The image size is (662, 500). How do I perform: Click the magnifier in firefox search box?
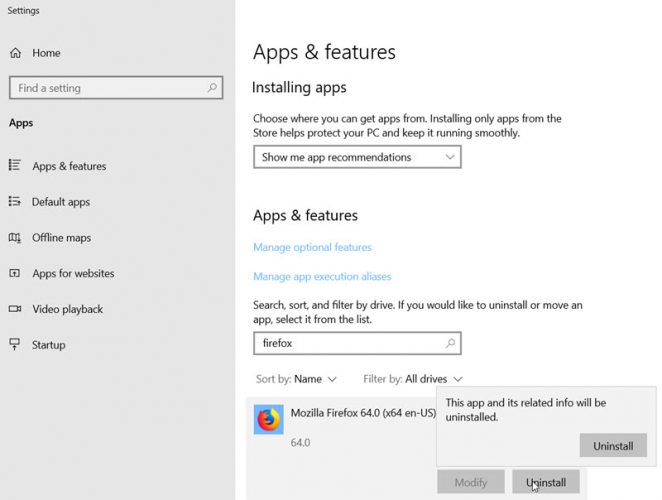coord(450,343)
